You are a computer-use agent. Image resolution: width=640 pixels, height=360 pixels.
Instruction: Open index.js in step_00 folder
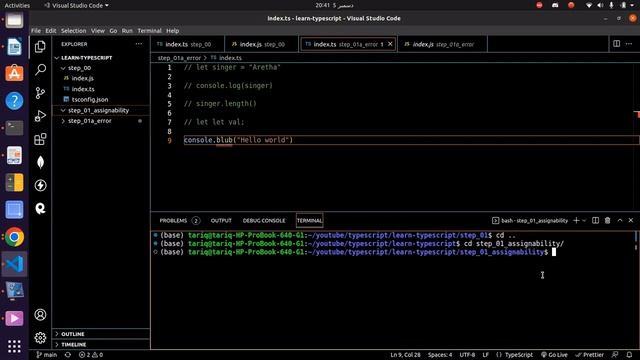coord(101,78)
